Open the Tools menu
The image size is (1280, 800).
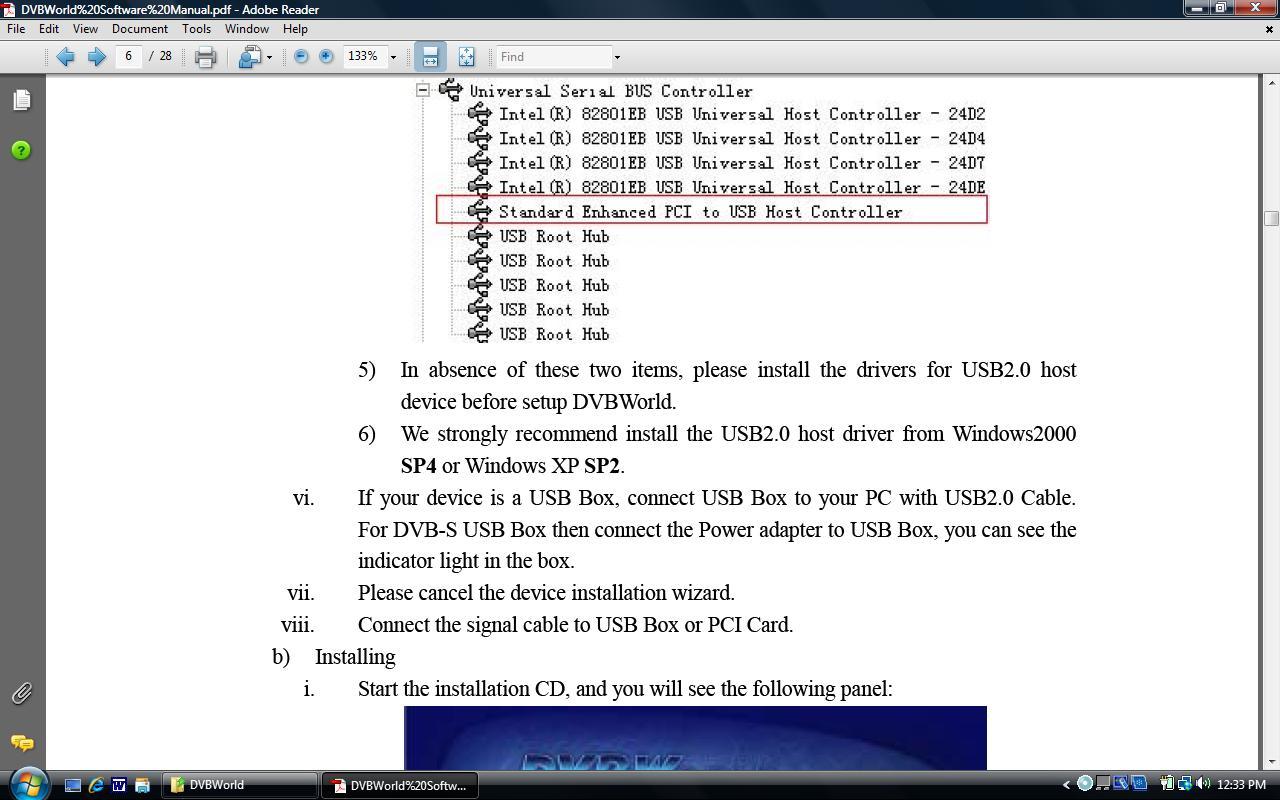point(196,29)
